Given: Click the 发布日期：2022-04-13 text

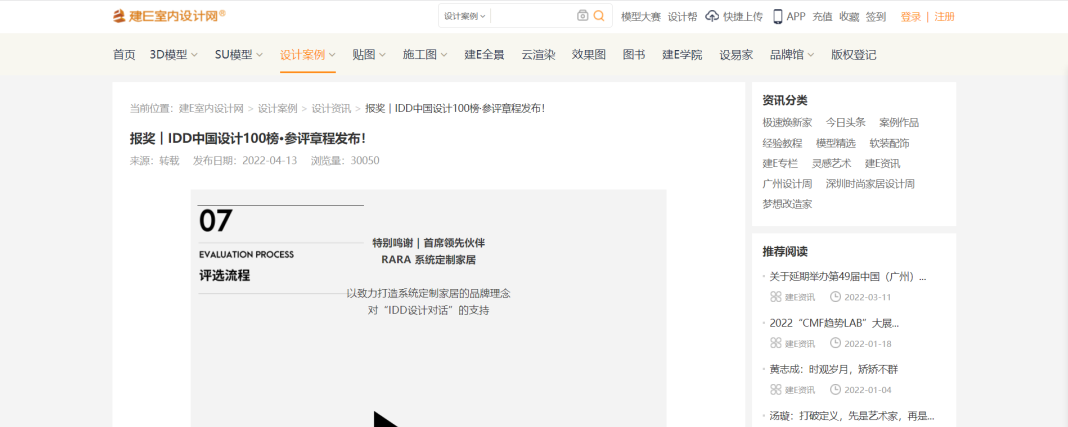Looking at the screenshot, I should [x=245, y=161].
